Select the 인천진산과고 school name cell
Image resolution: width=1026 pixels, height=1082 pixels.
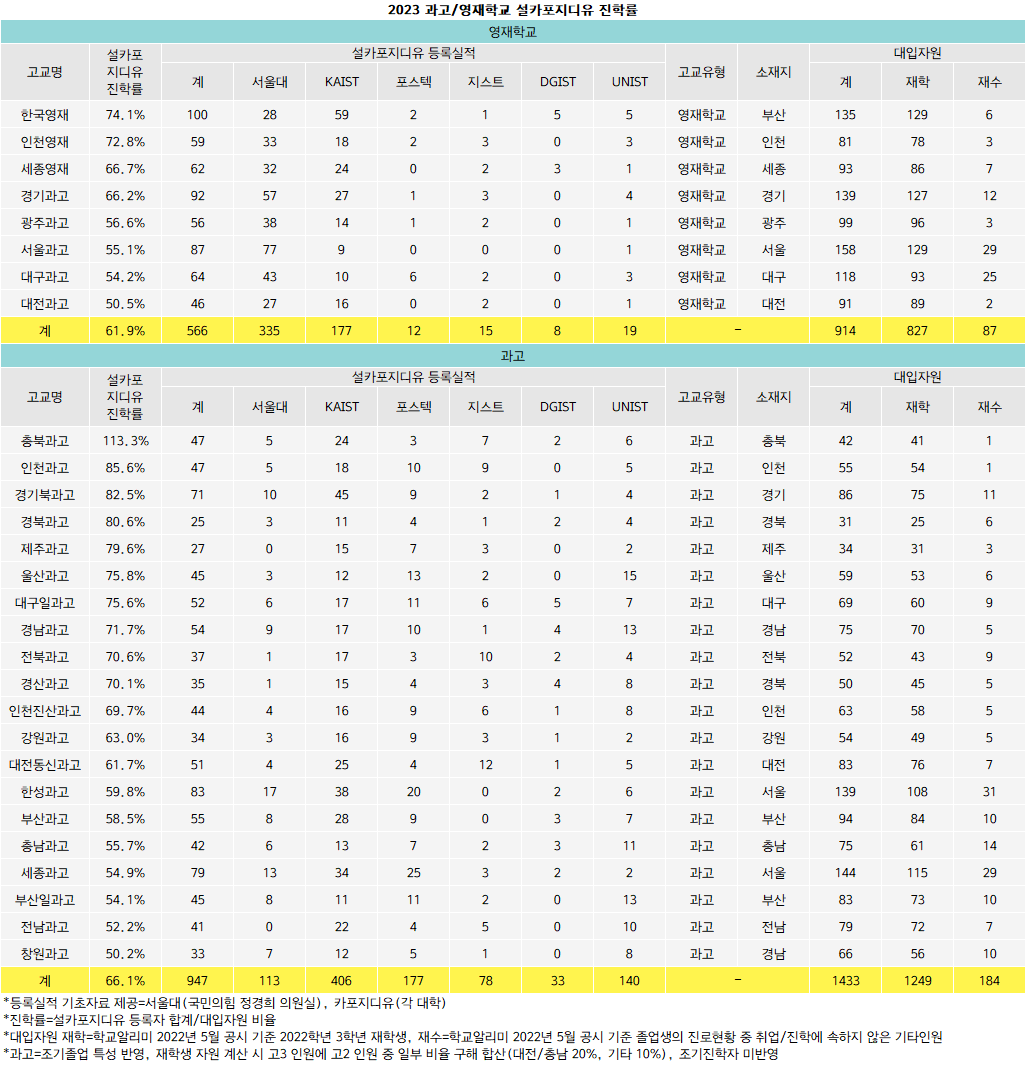pyautogui.click(x=45, y=710)
